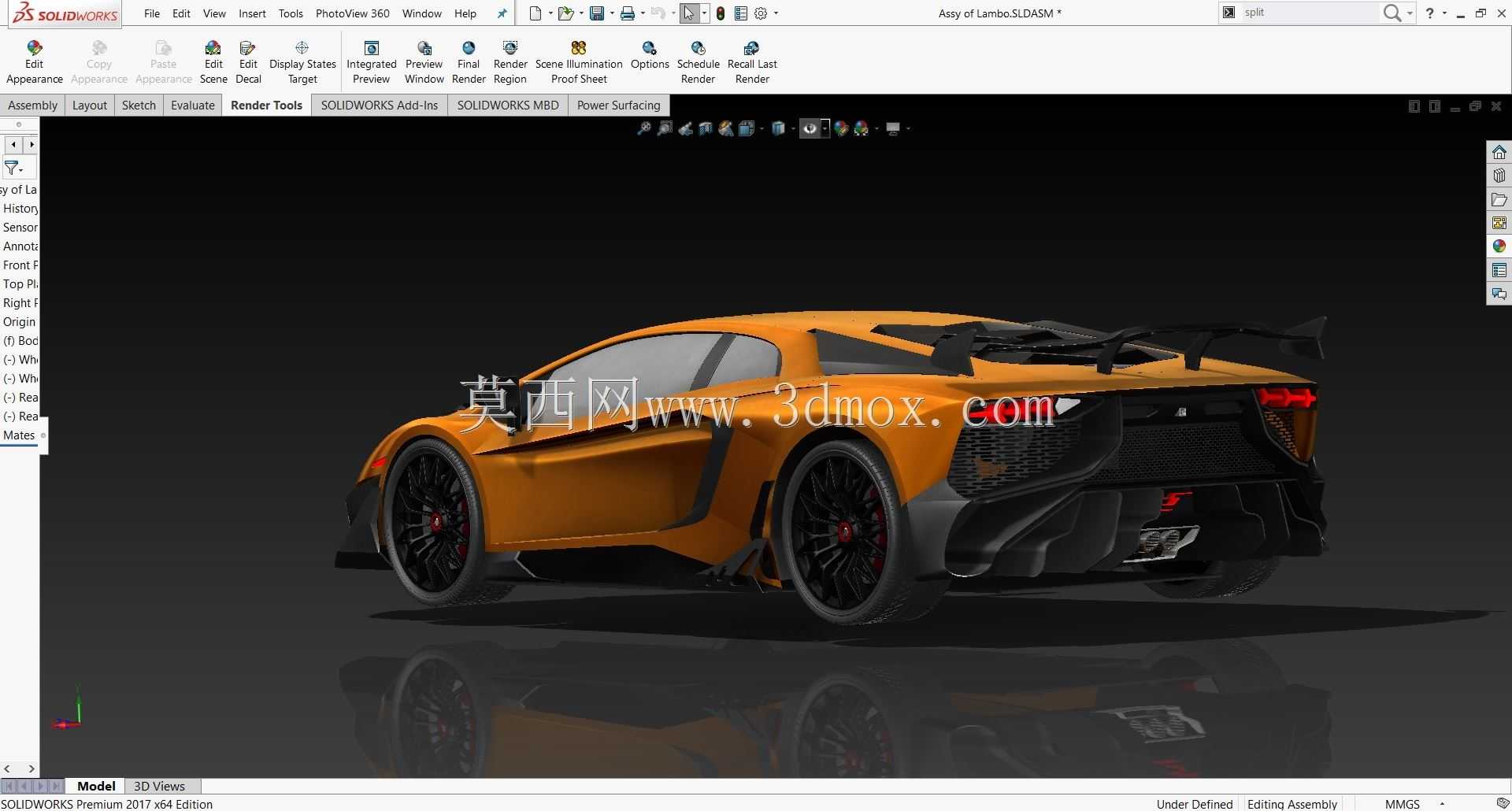Screen dimensions: 1512x811
Task: Switch to the 3D Views tab
Action: 159,786
